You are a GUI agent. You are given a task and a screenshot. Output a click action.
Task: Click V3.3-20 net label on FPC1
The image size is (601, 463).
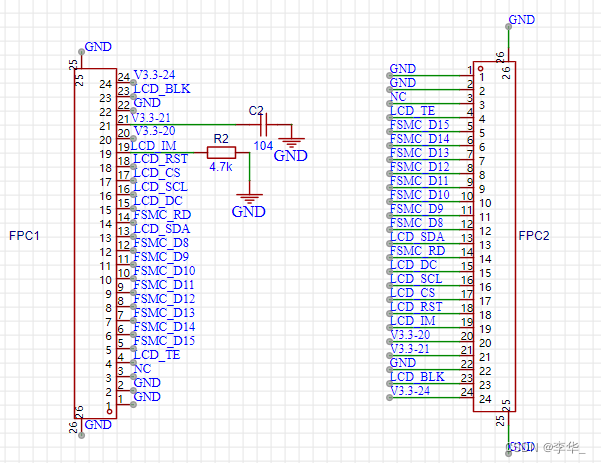[154, 131]
